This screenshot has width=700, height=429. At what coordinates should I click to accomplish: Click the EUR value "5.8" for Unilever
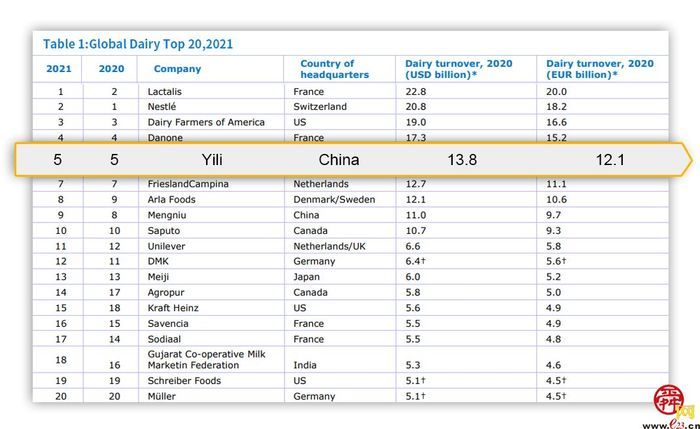[554, 246]
